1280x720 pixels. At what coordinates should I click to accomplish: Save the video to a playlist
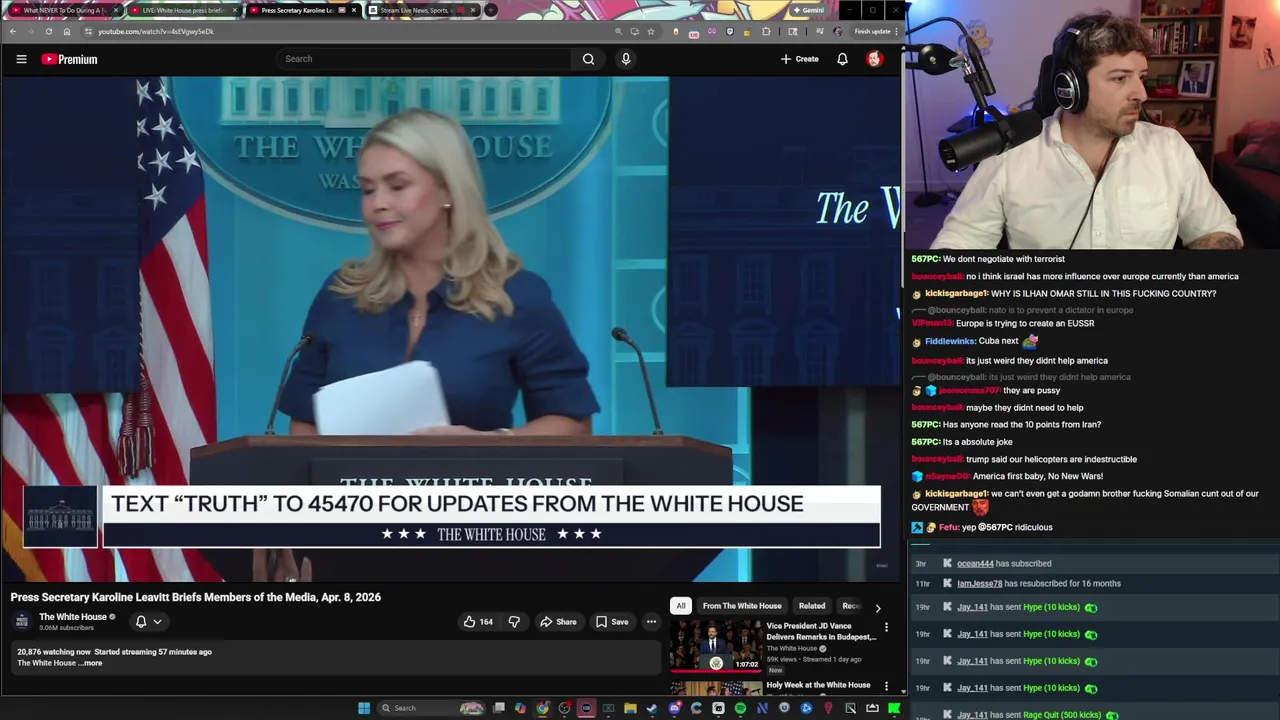click(612, 622)
